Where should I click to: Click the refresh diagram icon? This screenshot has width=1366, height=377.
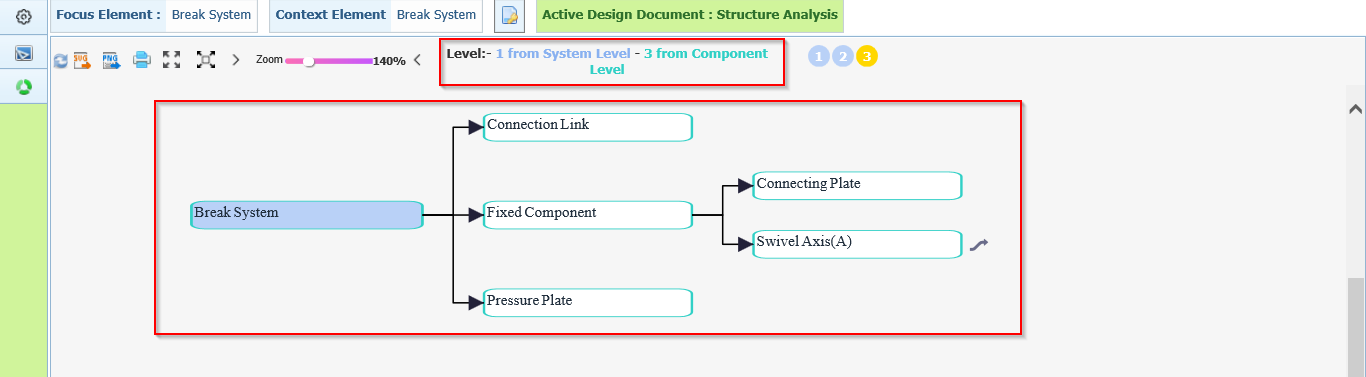coord(60,60)
